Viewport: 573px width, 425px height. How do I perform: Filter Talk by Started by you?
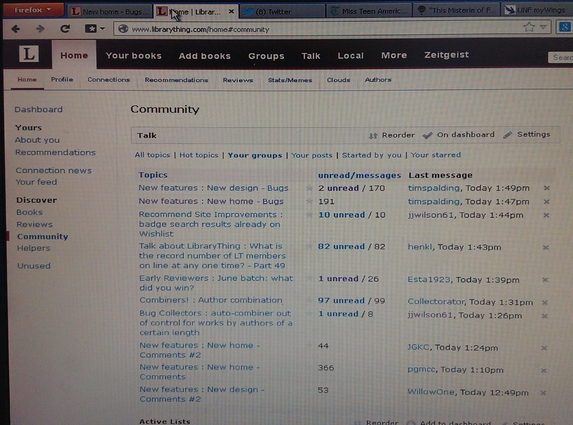click(x=371, y=155)
